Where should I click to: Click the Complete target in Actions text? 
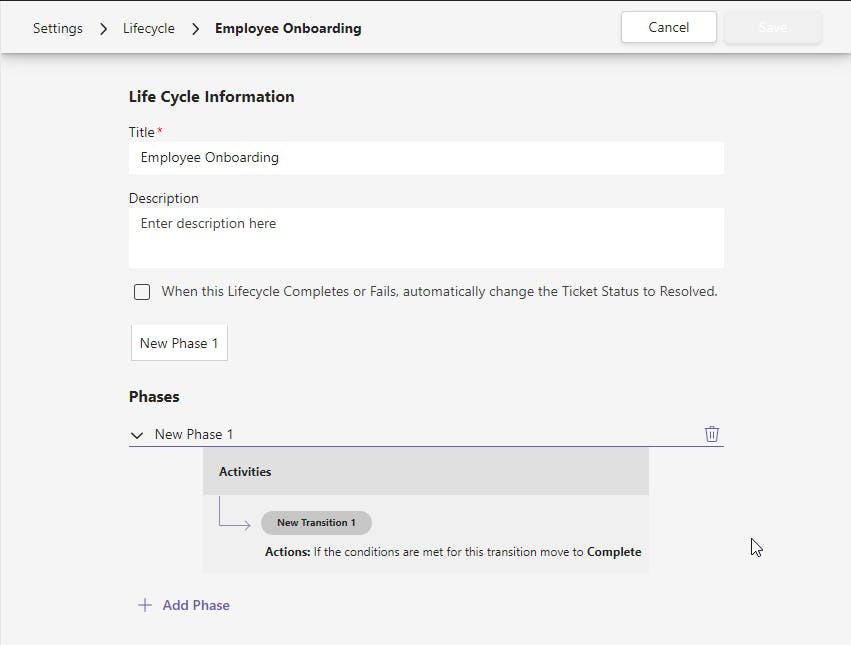tap(614, 551)
